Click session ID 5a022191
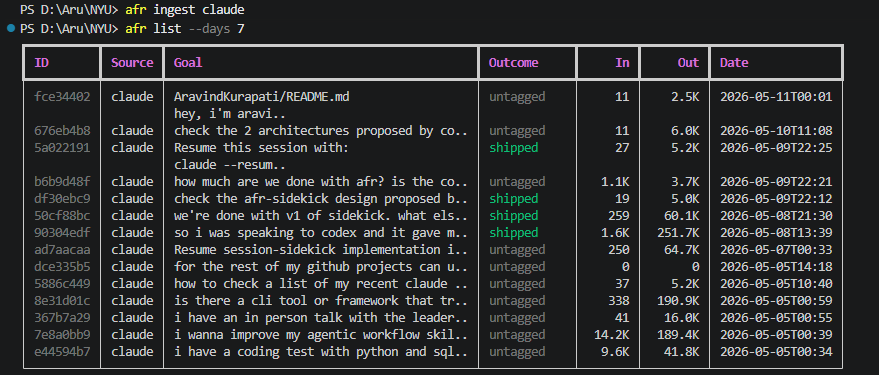The width and height of the screenshot is (879, 375). 62,147
